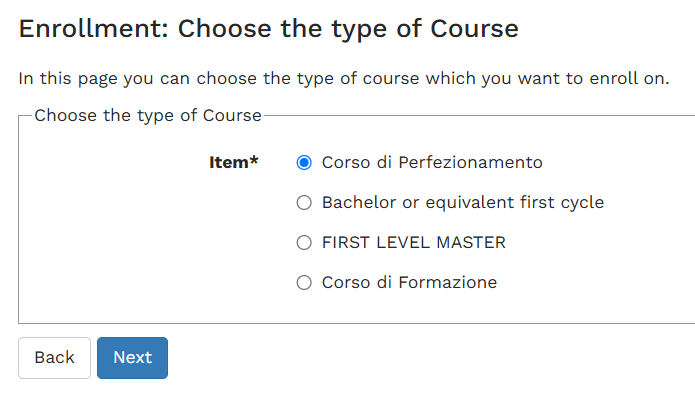Click the 'Bachelor or equivalent first cycle' label text
Viewport: 695px width, 401px height.
(463, 202)
